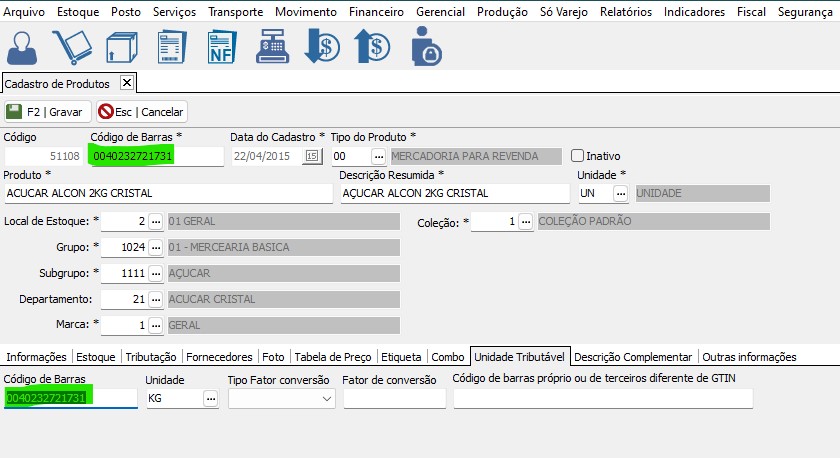
Task: Open the product box toolbar icon
Action: point(121,47)
